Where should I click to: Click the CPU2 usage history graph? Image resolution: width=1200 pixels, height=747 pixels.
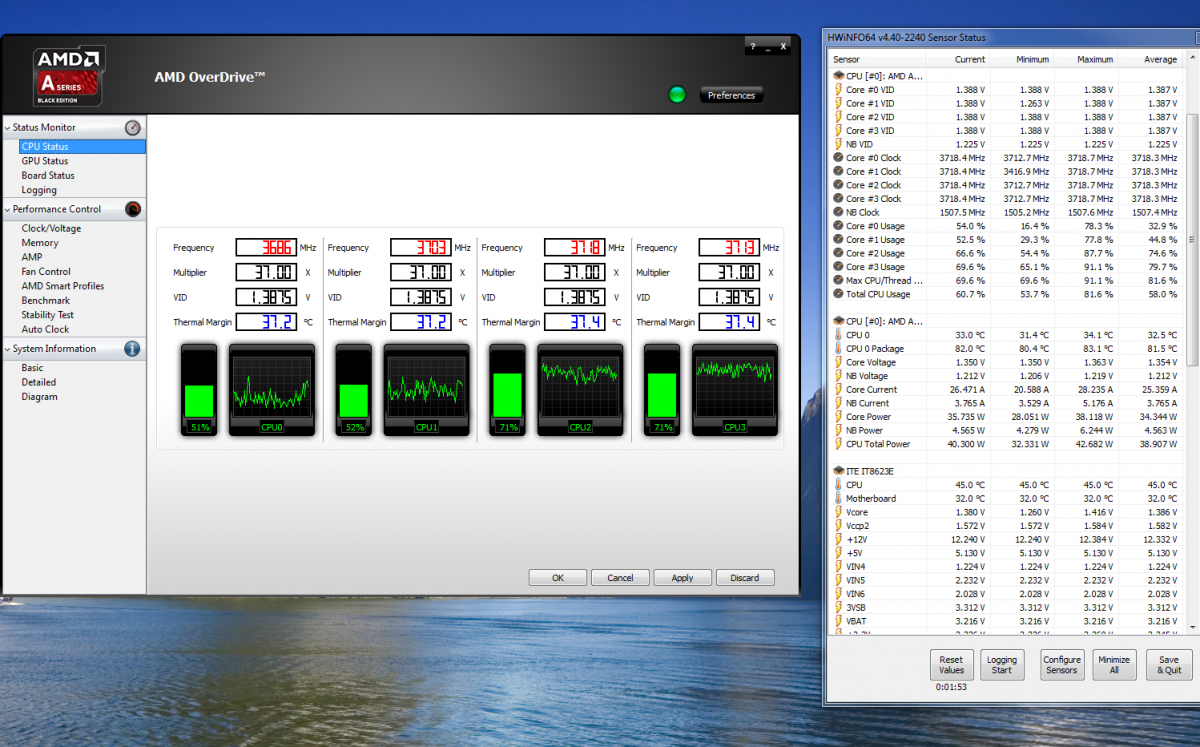[580, 389]
